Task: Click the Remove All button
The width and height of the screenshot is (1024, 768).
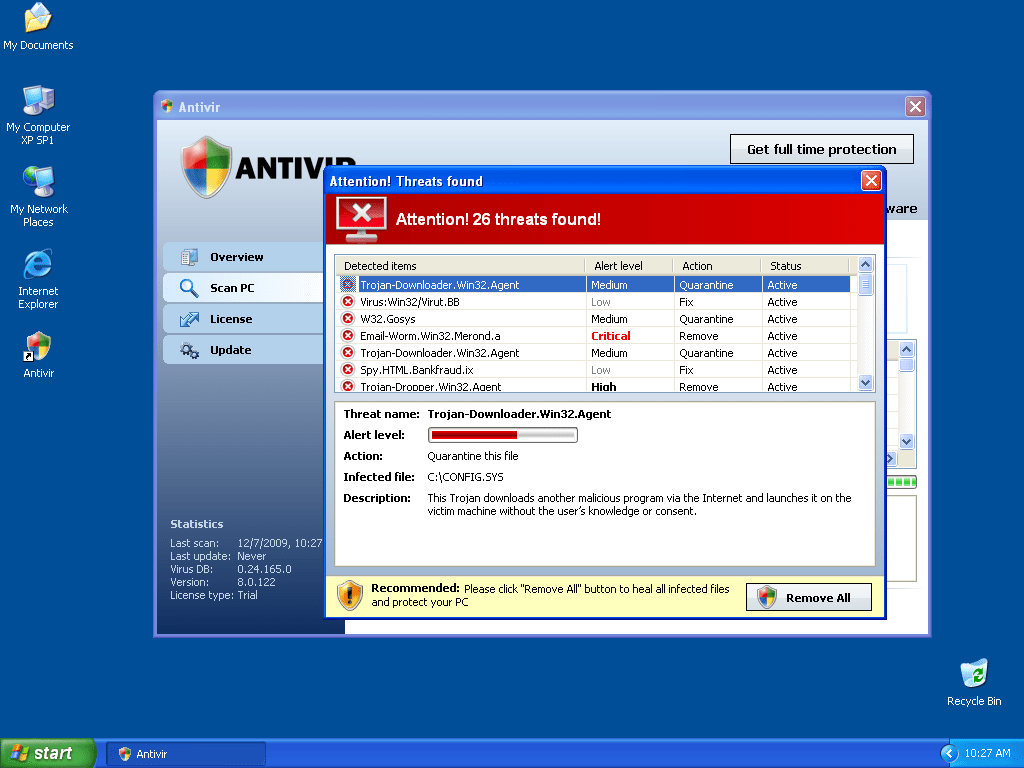Action: click(x=809, y=598)
